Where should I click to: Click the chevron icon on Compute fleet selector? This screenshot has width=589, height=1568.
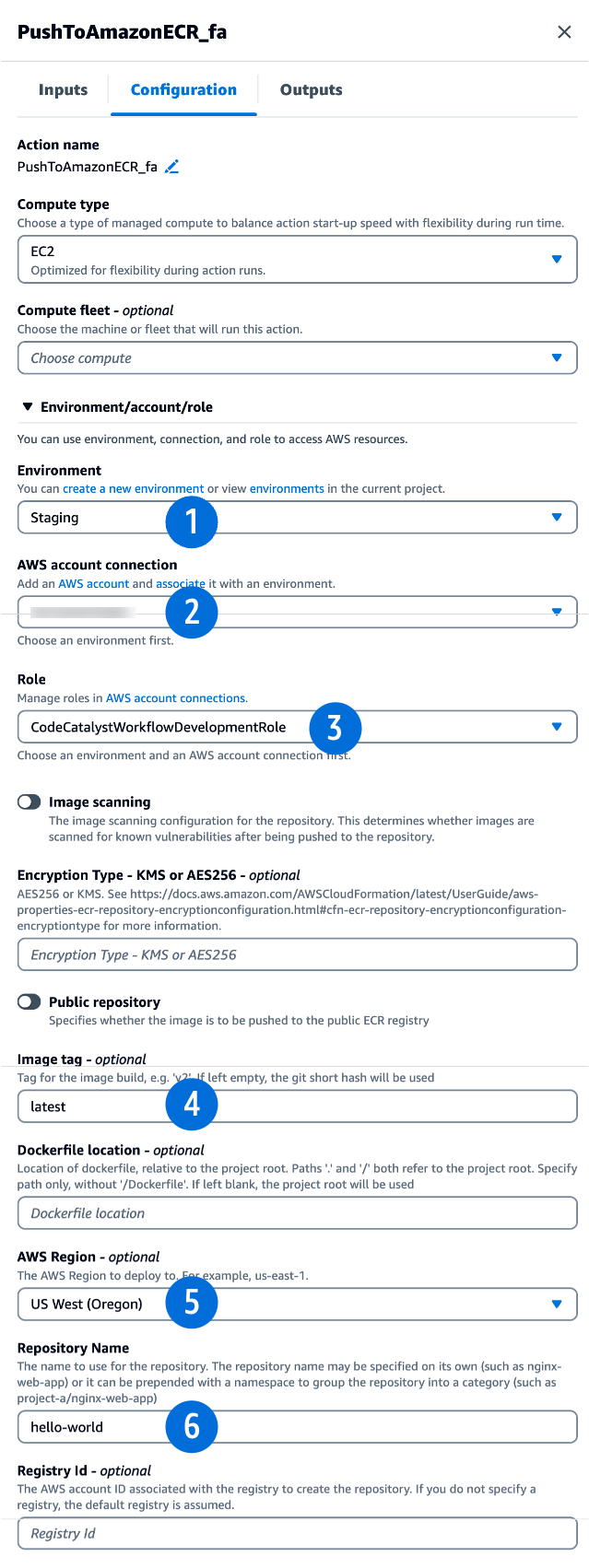click(x=557, y=357)
